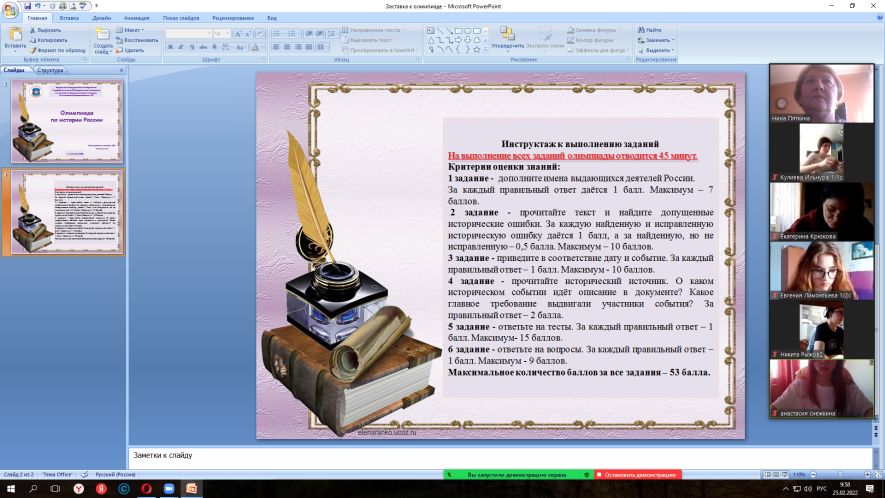The height and width of the screenshot is (498, 885).
Task: Click the Создать слайд (New Slide) icon
Action: click(103, 38)
